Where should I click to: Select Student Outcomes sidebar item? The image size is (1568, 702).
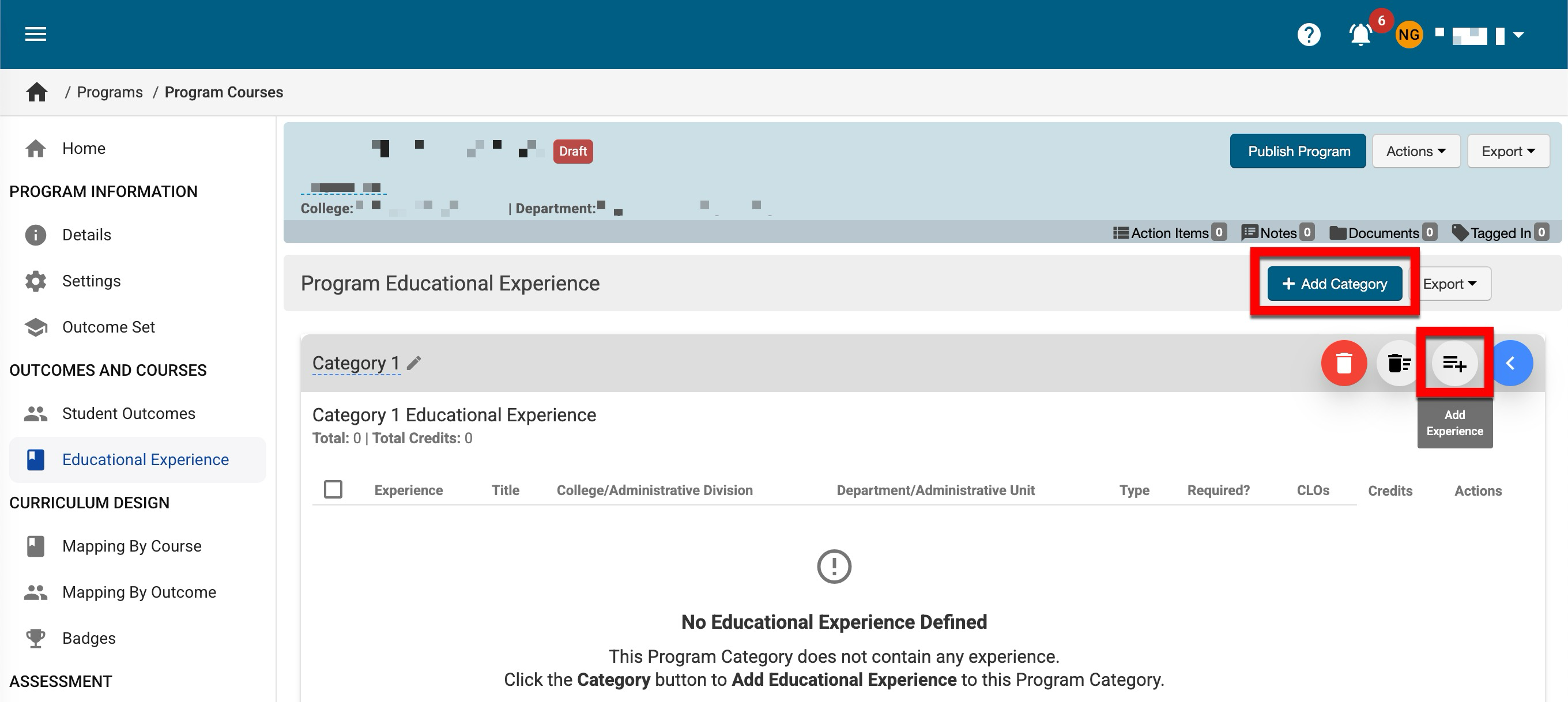coord(129,413)
